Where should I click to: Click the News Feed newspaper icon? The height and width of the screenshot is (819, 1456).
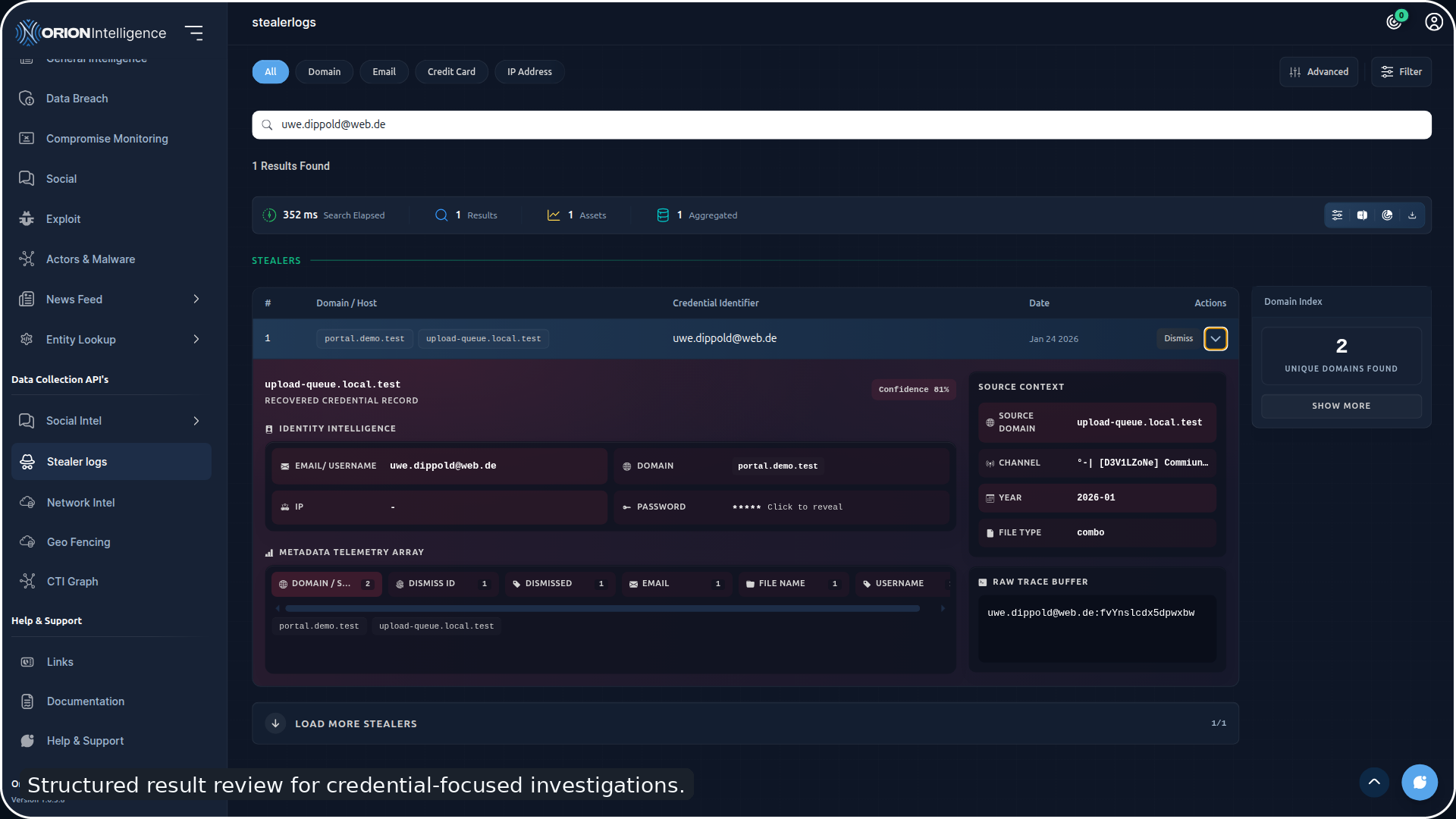click(x=27, y=300)
